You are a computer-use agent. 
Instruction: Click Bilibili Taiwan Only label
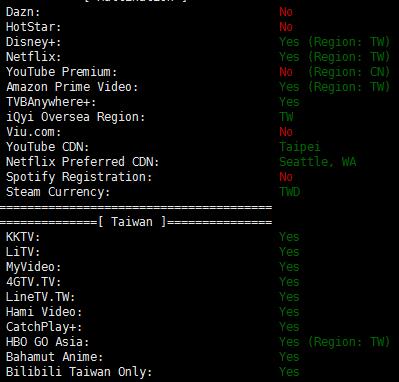pyautogui.click(x=79, y=372)
